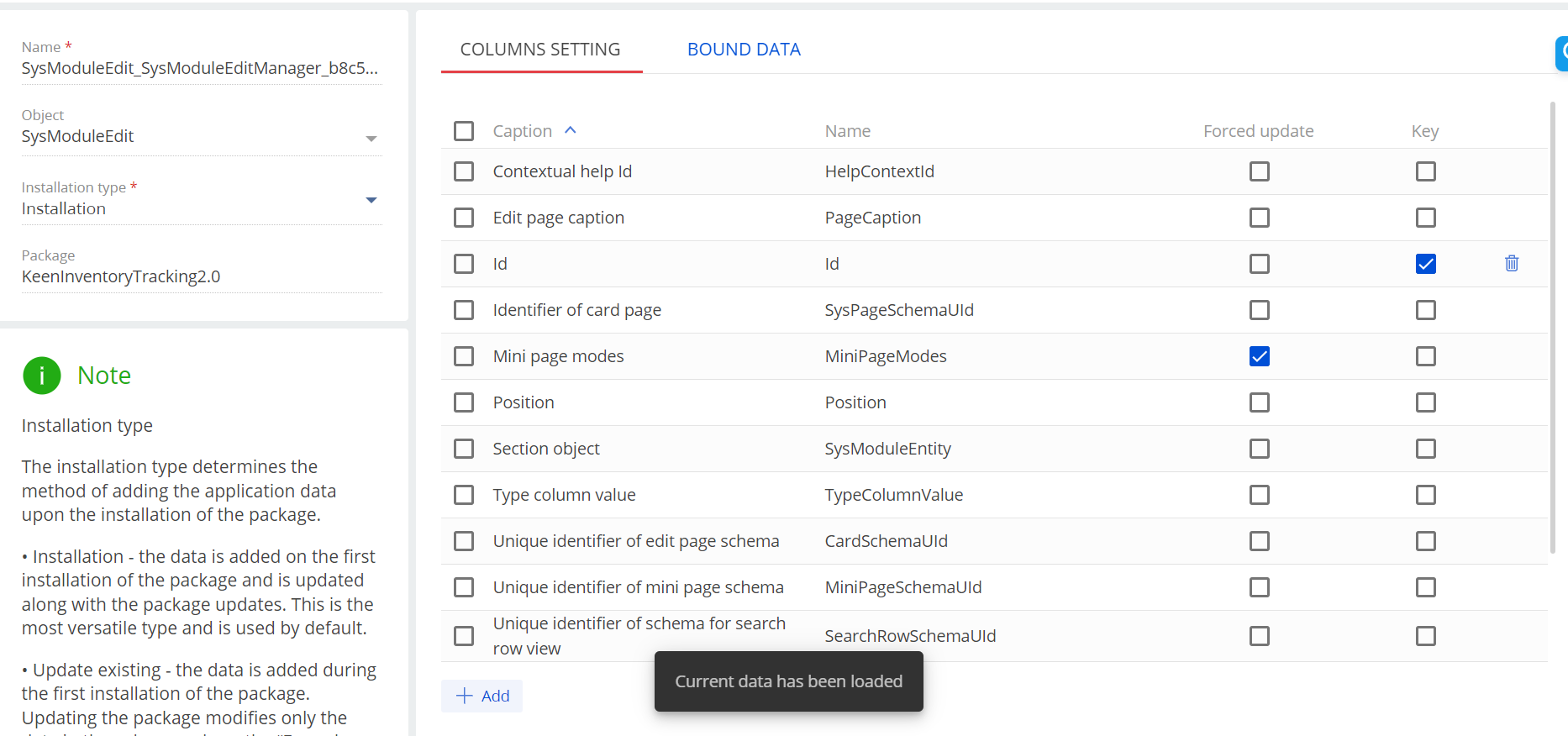The width and height of the screenshot is (1568, 736).
Task: Click the Add column button
Action: point(482,696)
